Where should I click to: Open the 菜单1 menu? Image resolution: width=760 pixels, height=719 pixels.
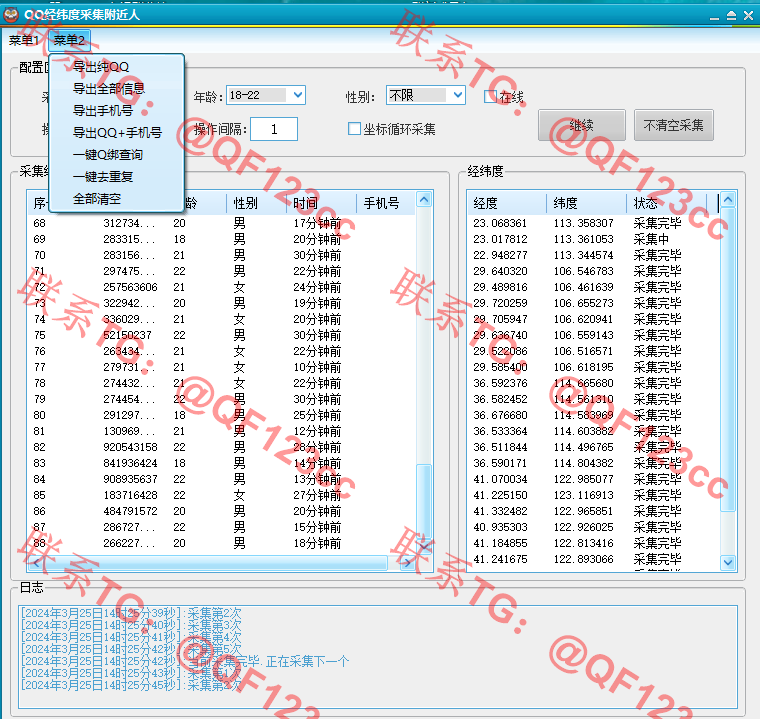pyautogui.click(x=23, y=40)
